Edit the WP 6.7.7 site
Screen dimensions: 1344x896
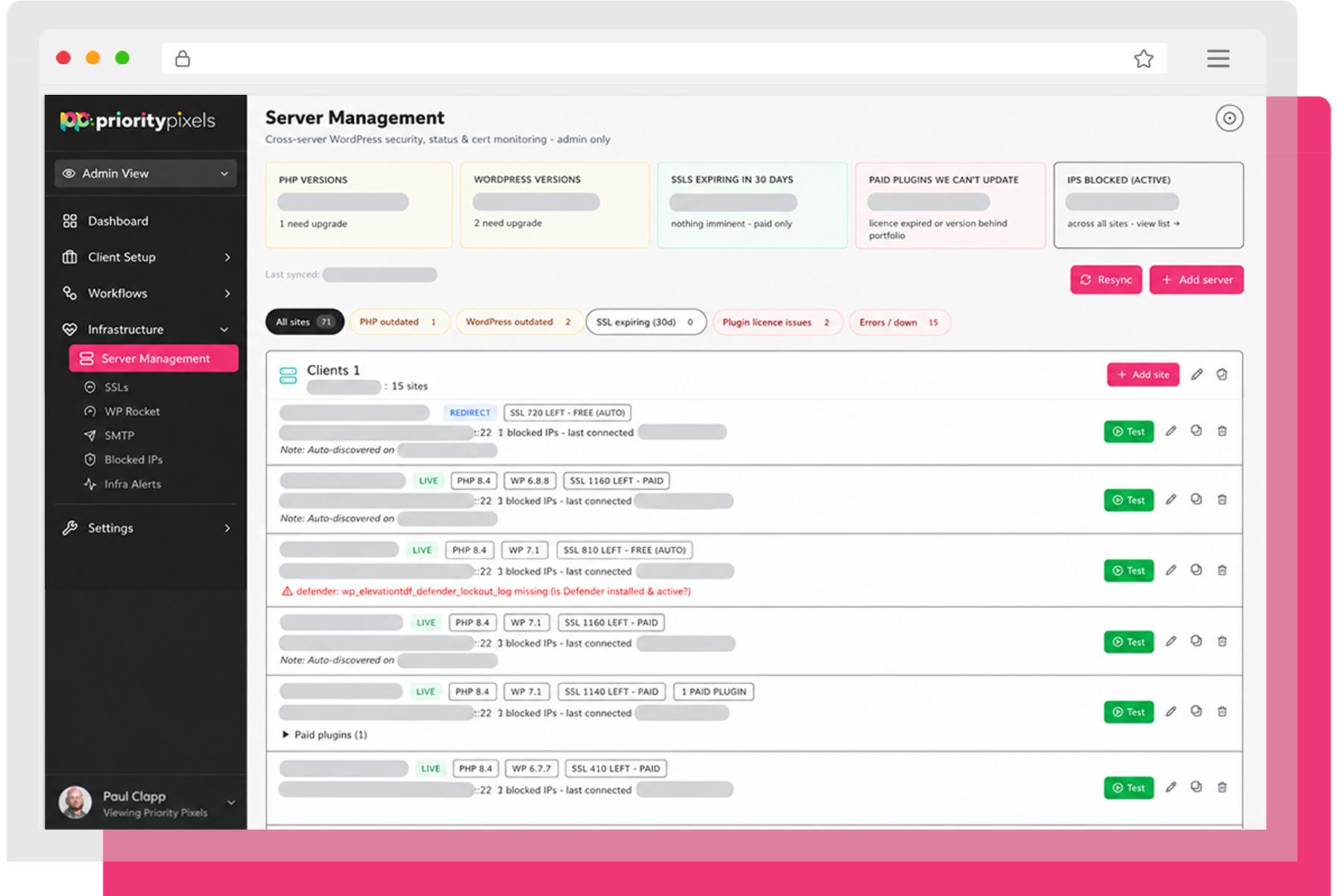tap(1171, 787)
